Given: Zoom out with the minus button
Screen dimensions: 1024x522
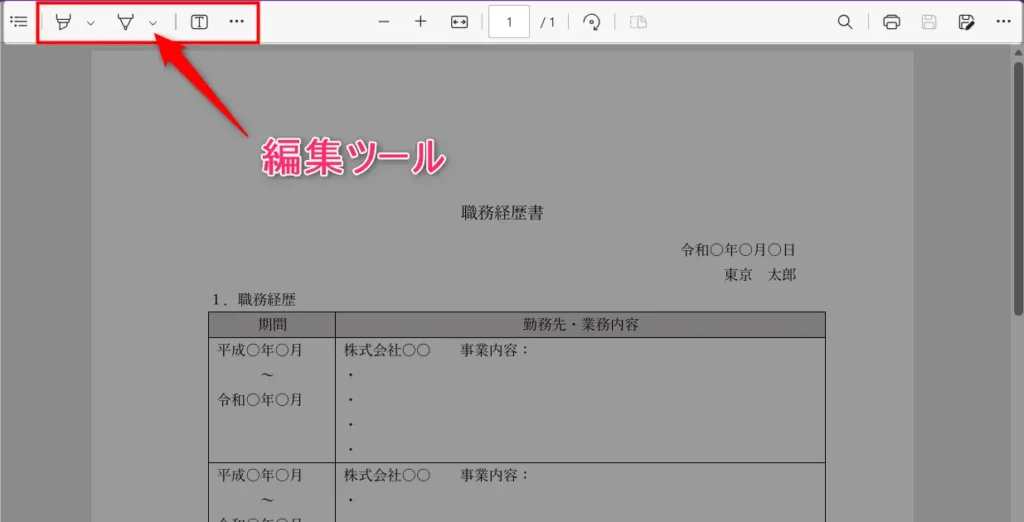Looking at the screenshot, I should click(383, 22).
